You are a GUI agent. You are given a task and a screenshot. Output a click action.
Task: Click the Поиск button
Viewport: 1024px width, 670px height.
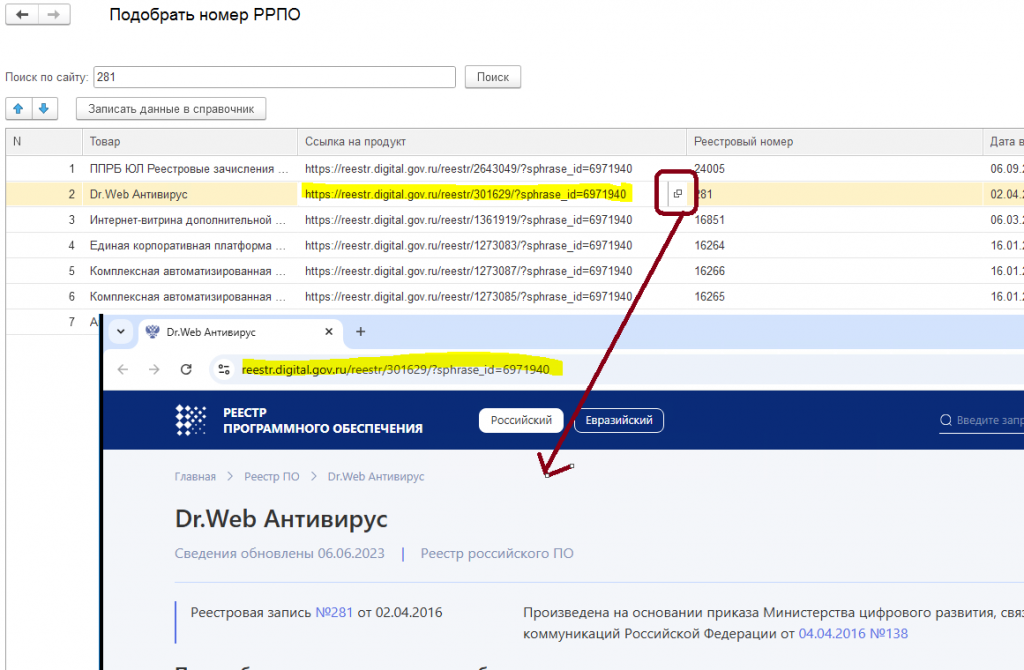[492, 77]
